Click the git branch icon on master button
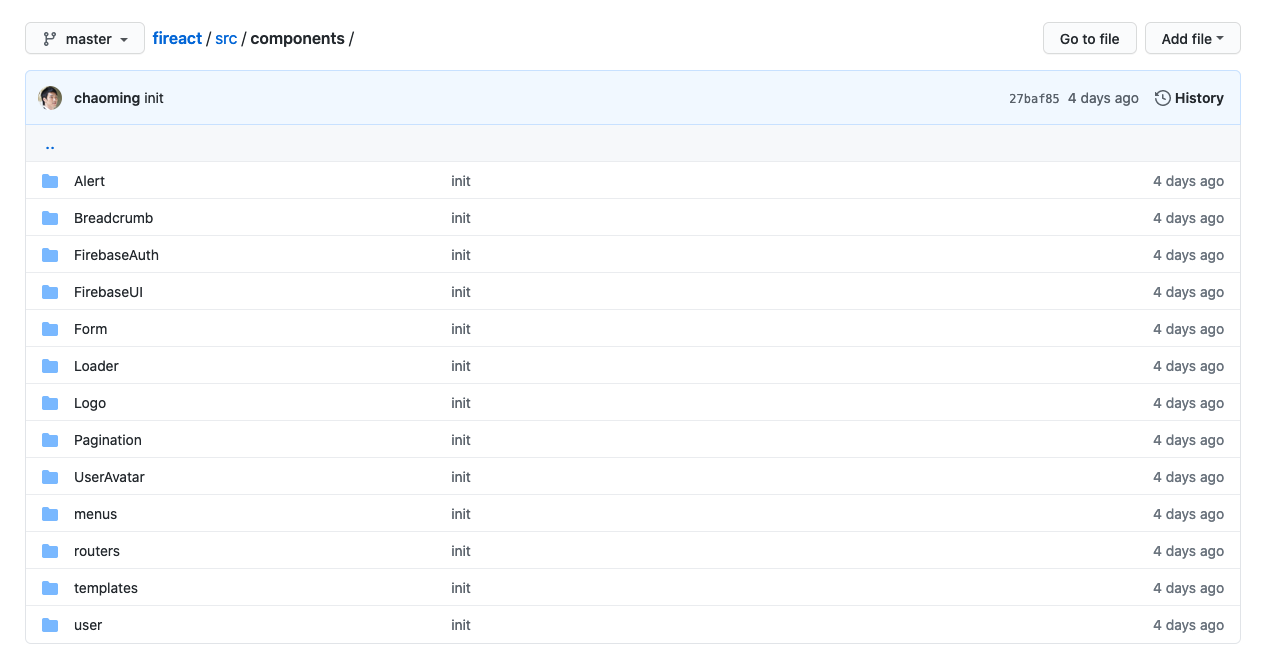 click(49, 39)
